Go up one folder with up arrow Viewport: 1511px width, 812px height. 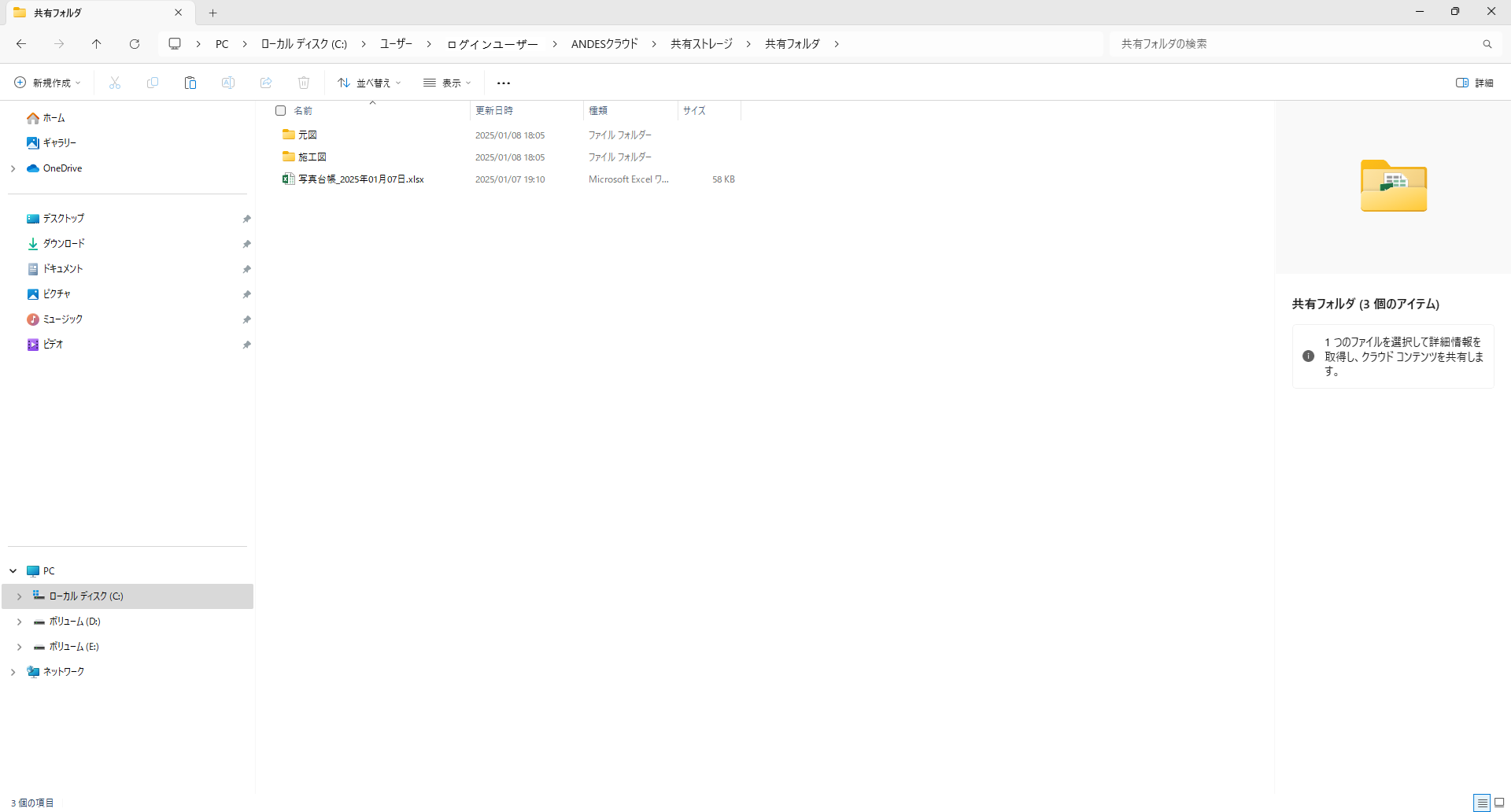[97, 44]
